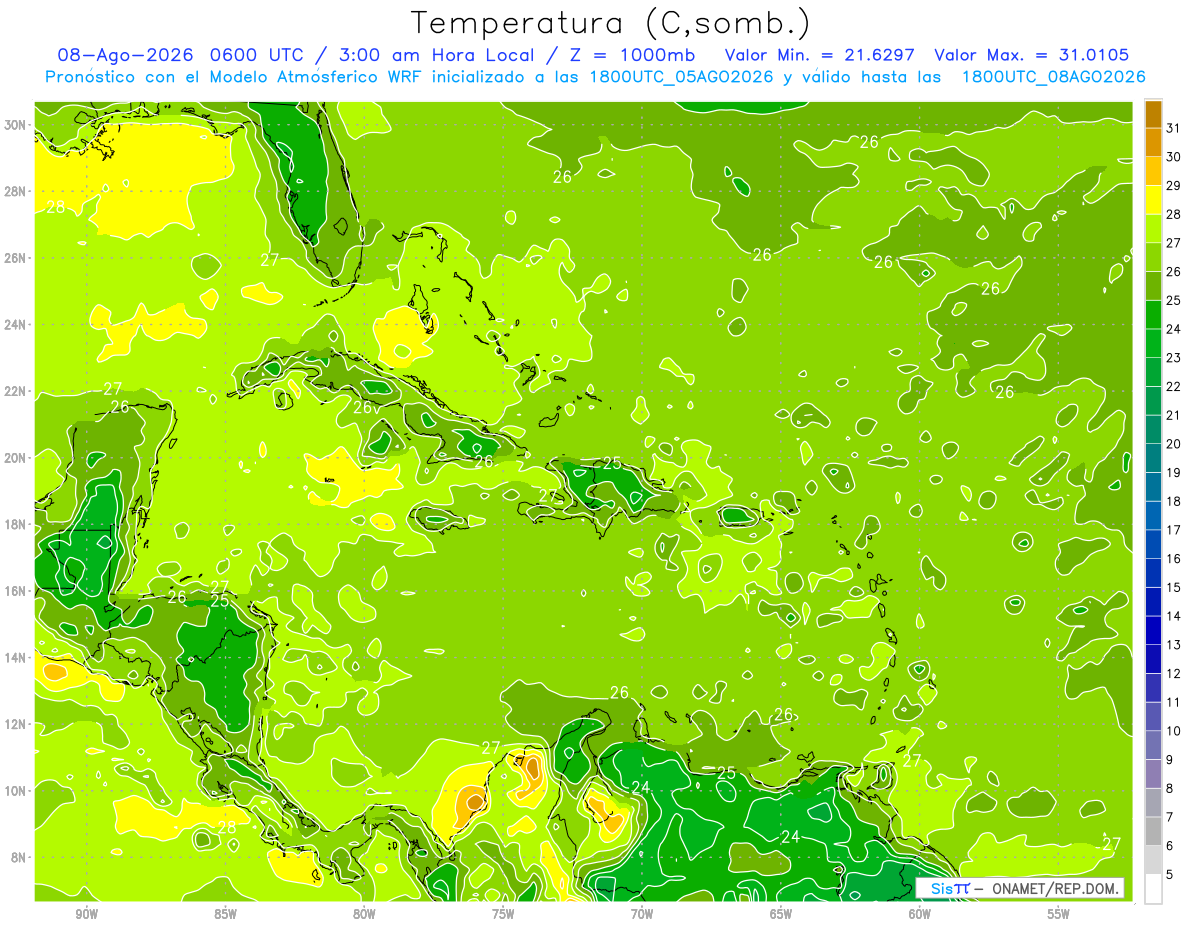
Task: Click the '18' label on the color scale
Action: [x=1174, y=501]
